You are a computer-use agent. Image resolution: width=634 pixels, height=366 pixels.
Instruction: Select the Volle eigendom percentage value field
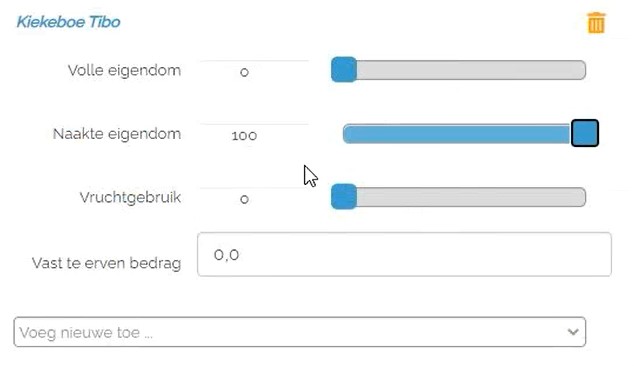[254, 72]
